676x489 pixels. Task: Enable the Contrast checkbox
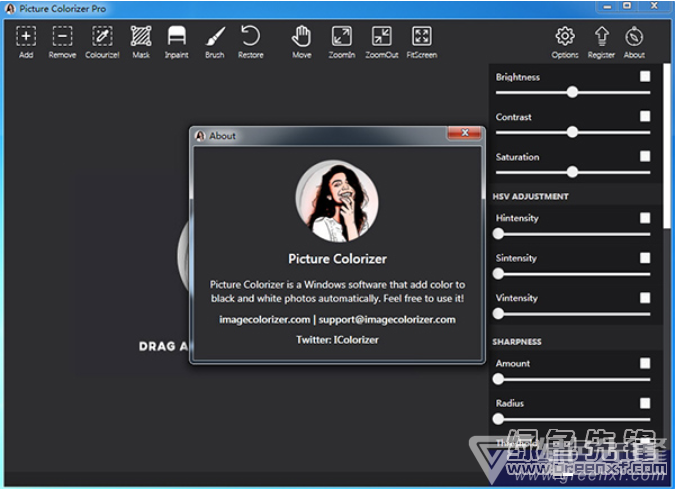tap(645, 116)
